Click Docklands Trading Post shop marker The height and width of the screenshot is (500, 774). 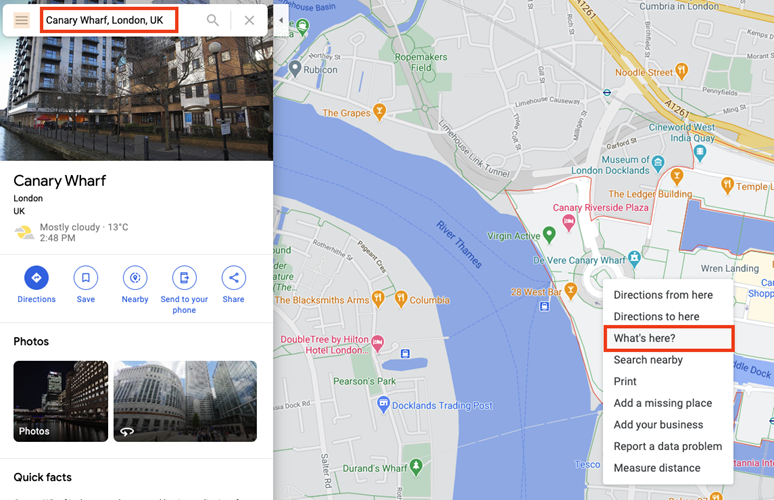383,404
